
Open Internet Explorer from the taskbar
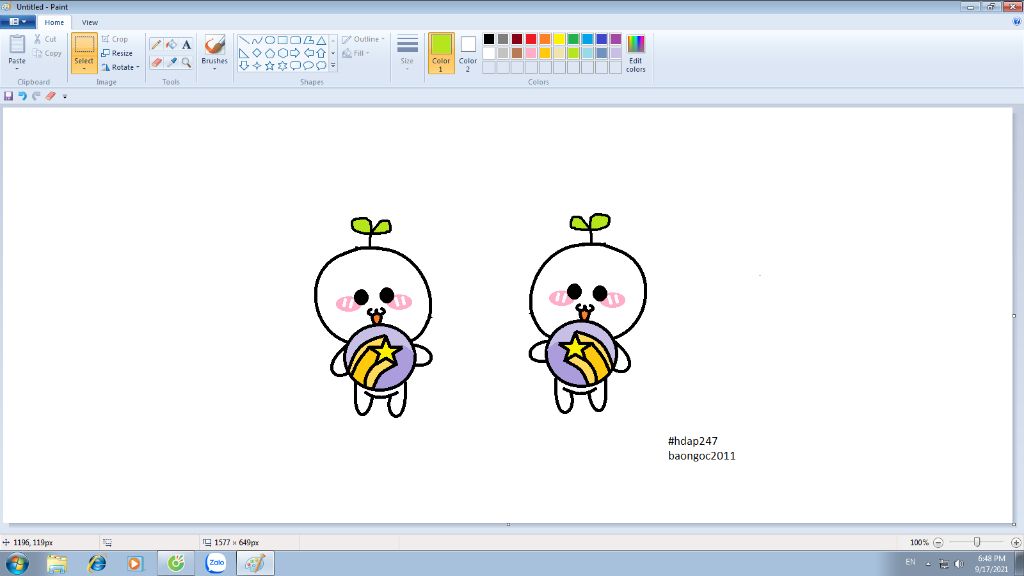(x=97, y=563)
